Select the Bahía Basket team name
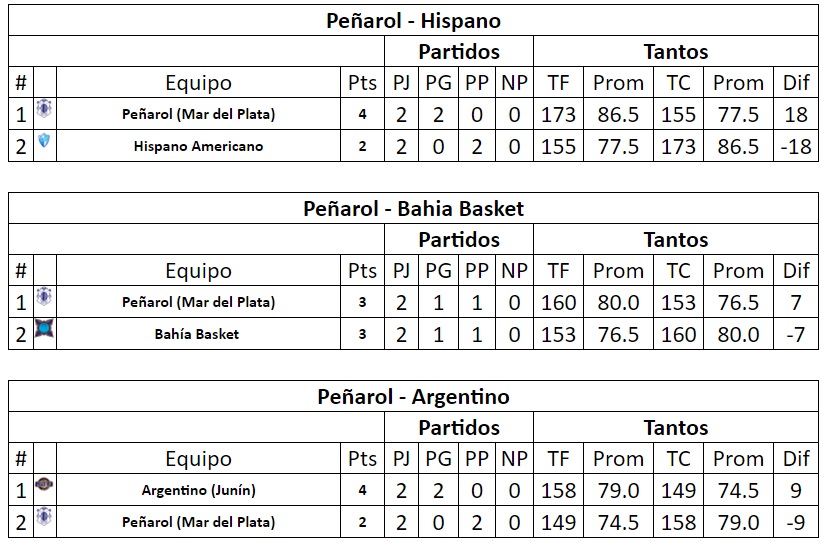The height and width of the screenshot is (547, 825). (197, 334)
